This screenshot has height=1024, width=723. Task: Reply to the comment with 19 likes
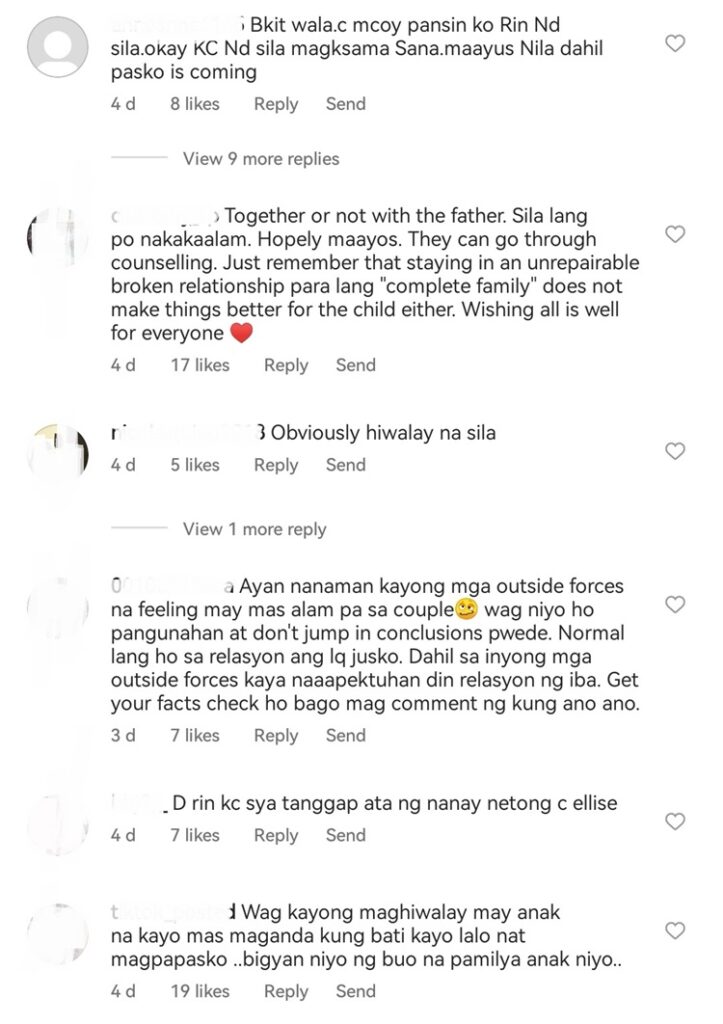tap(285, 992)
